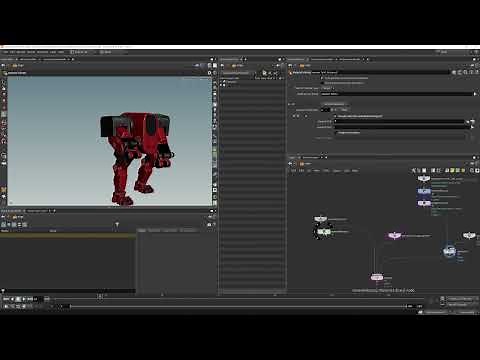Click the play forward button in playbar
480x360 pixels.
pos(24,299)
